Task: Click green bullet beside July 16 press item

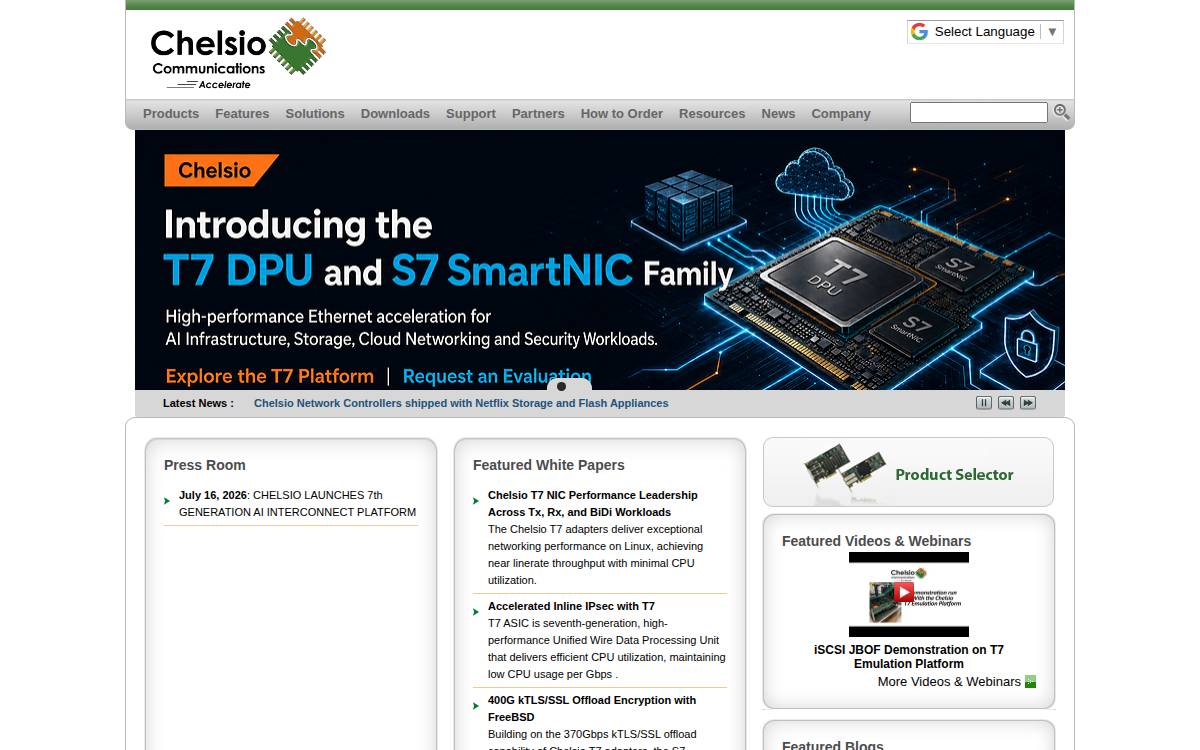Action: pyautogui.click(x=167, y=501)
